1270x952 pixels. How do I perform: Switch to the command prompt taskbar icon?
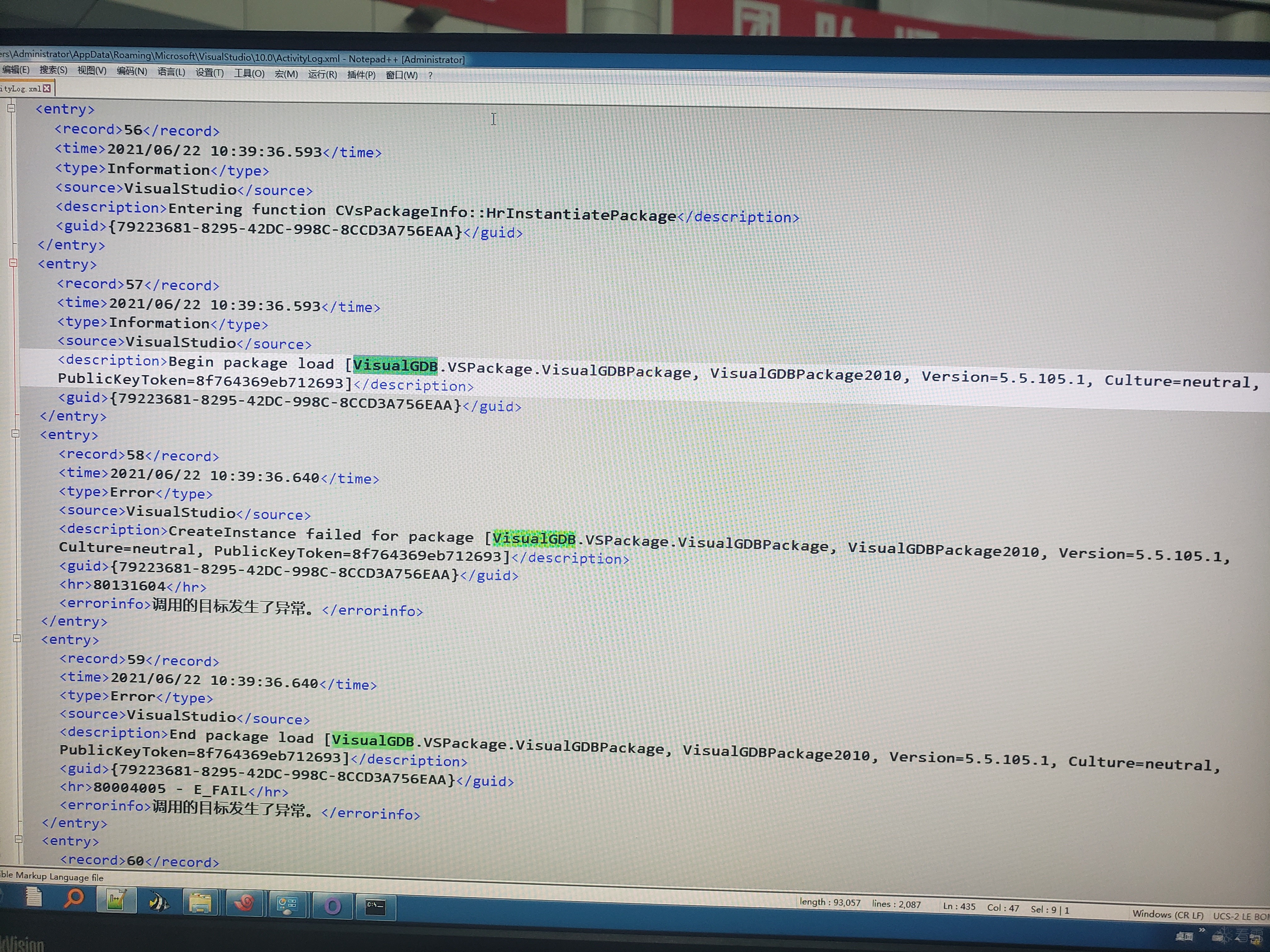tap(375, 907)
